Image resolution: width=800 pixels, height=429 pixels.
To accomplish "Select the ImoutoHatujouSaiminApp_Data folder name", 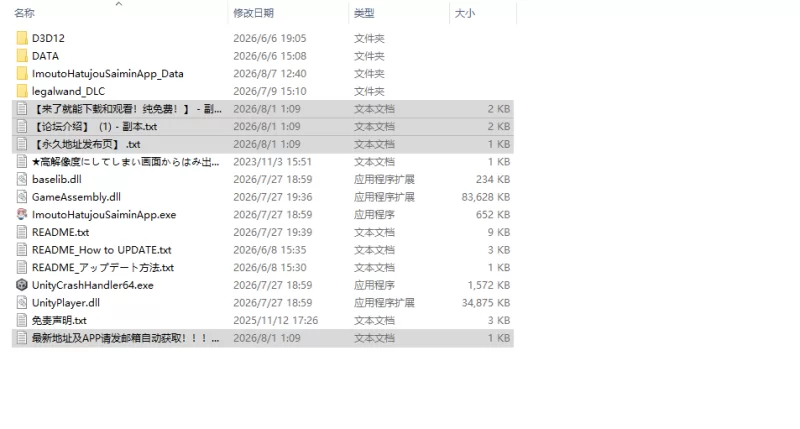I will click(108, 73).
